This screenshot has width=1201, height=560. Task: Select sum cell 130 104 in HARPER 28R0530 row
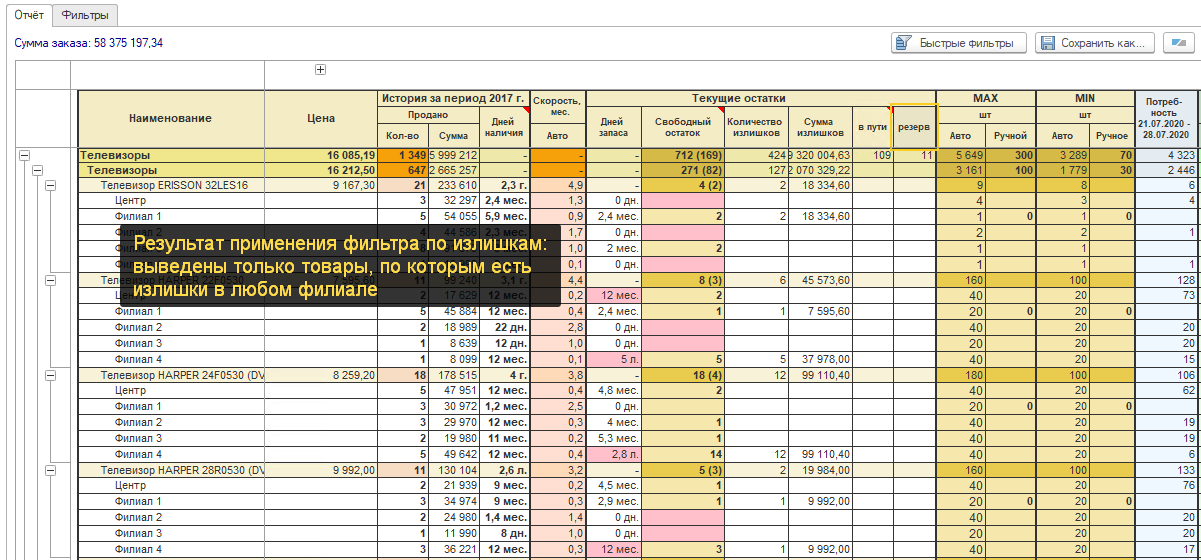click(x=454, y=469)
